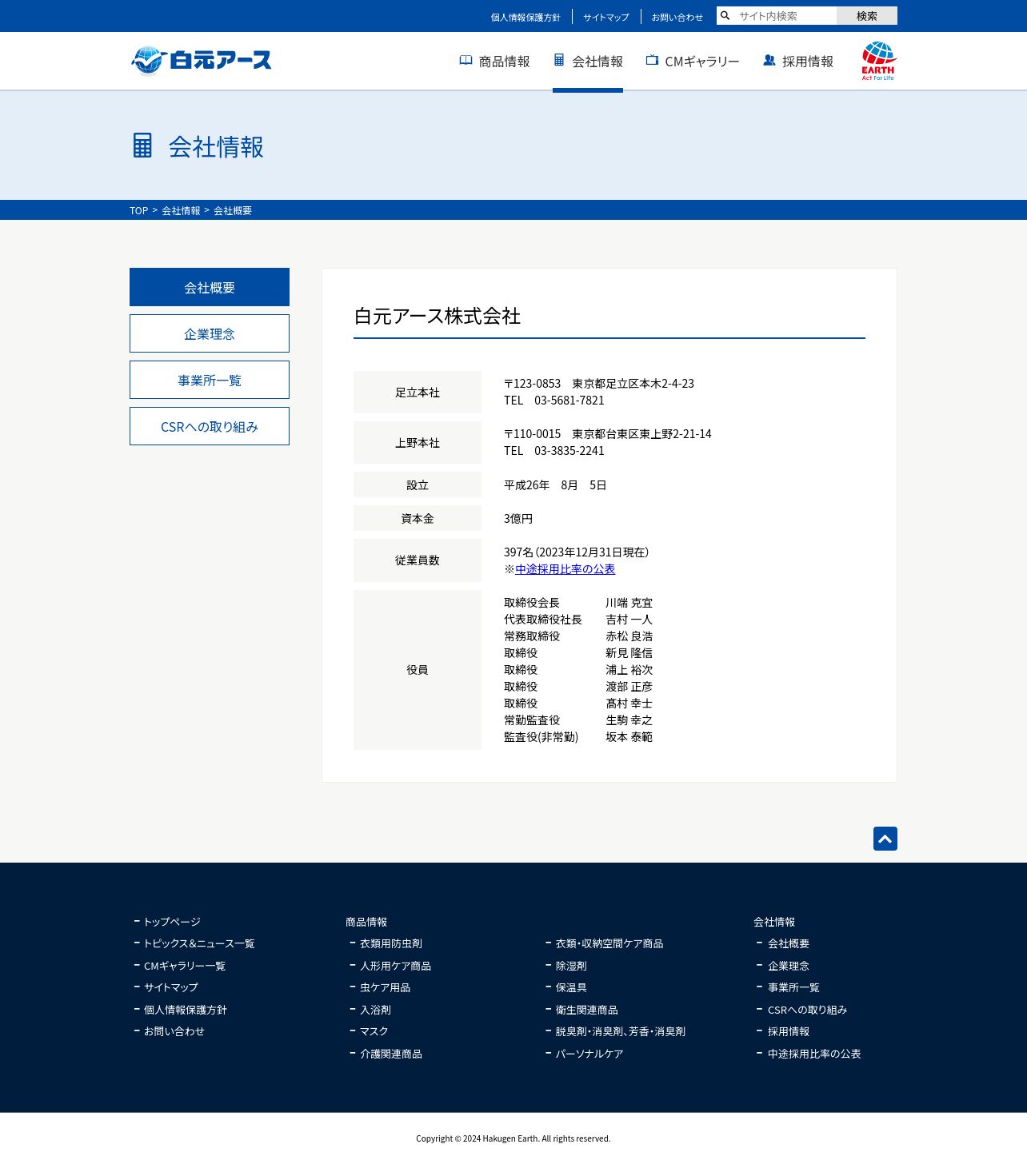Click 会社概要 in the breadcrumb
The image size is (1027, 1176).
[233, 210]
